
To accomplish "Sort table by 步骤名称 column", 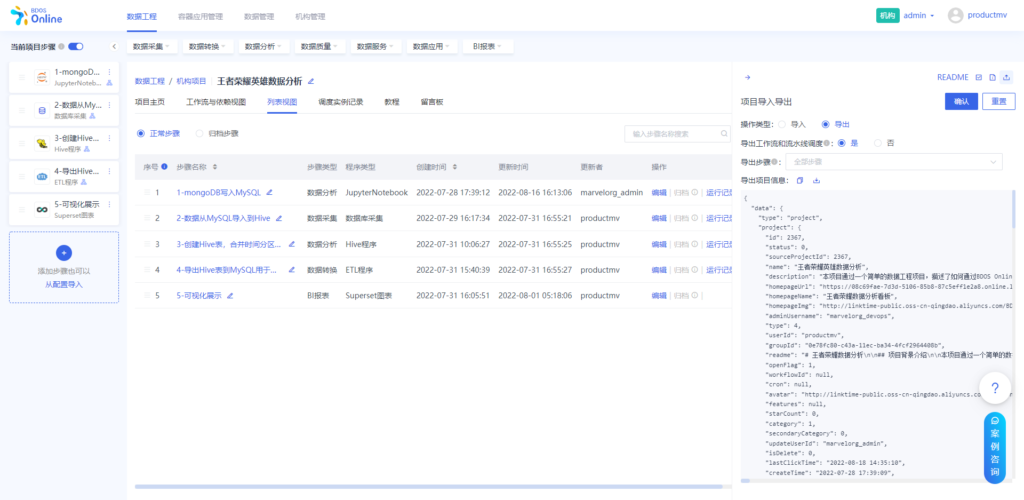I will [214, 167].
